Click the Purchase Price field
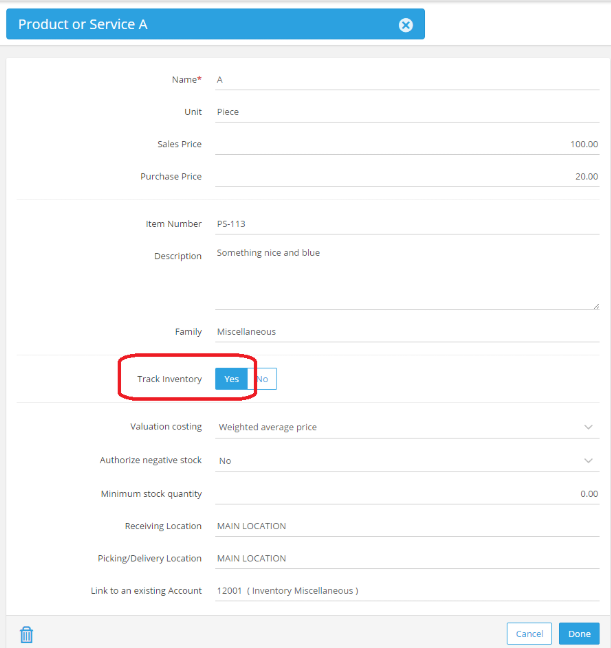The image size is (611, 648). (407, 176)
